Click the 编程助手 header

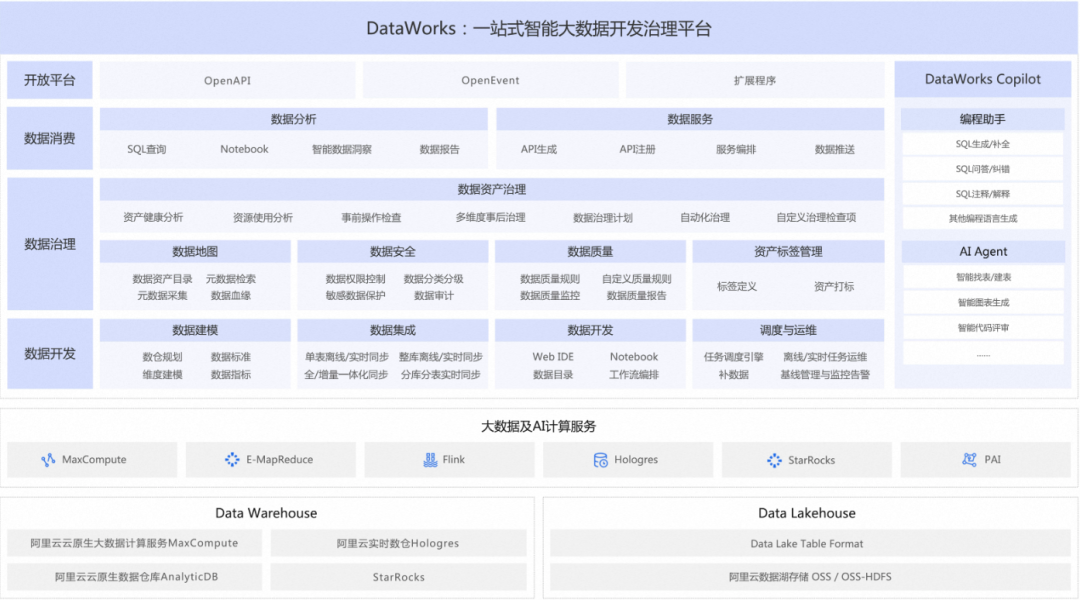click(982, 119)
